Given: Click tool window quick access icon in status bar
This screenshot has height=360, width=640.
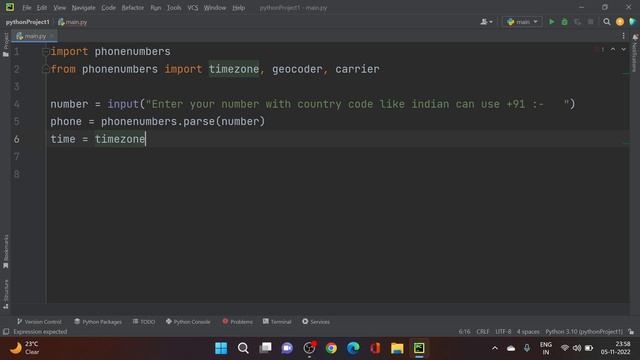Looking at the screenshot, I should pyautogui.click(x=6, y=332).
